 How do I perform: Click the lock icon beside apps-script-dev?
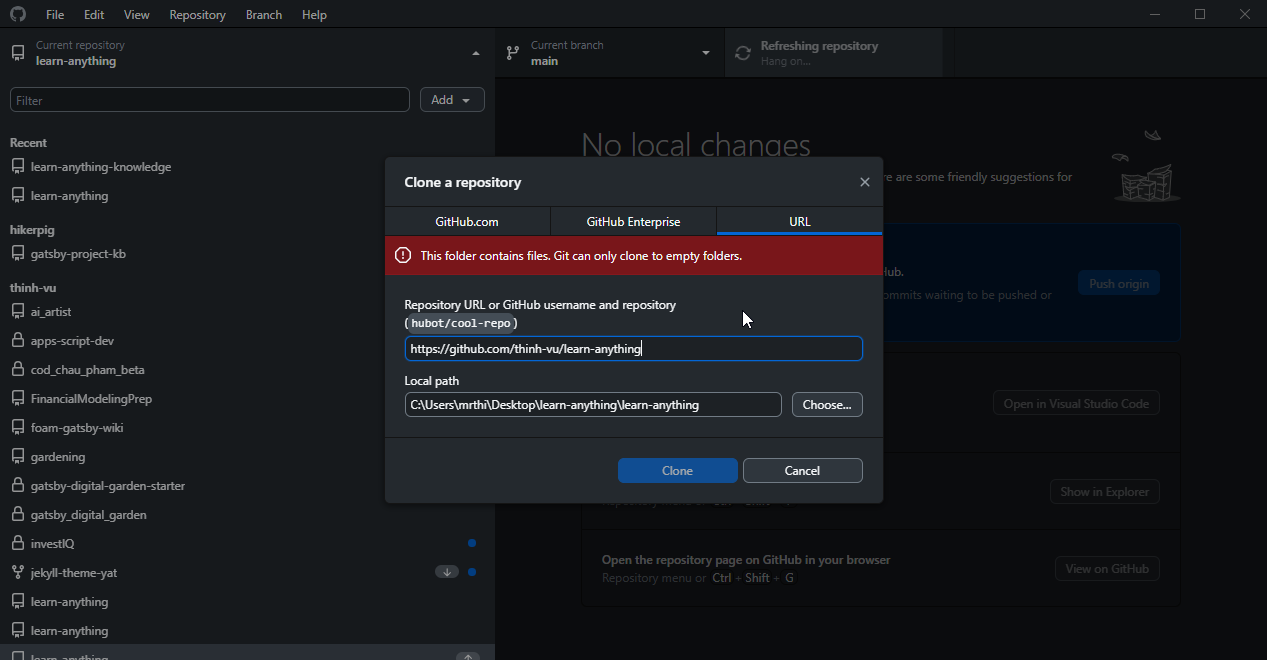(x=17, y=340)
